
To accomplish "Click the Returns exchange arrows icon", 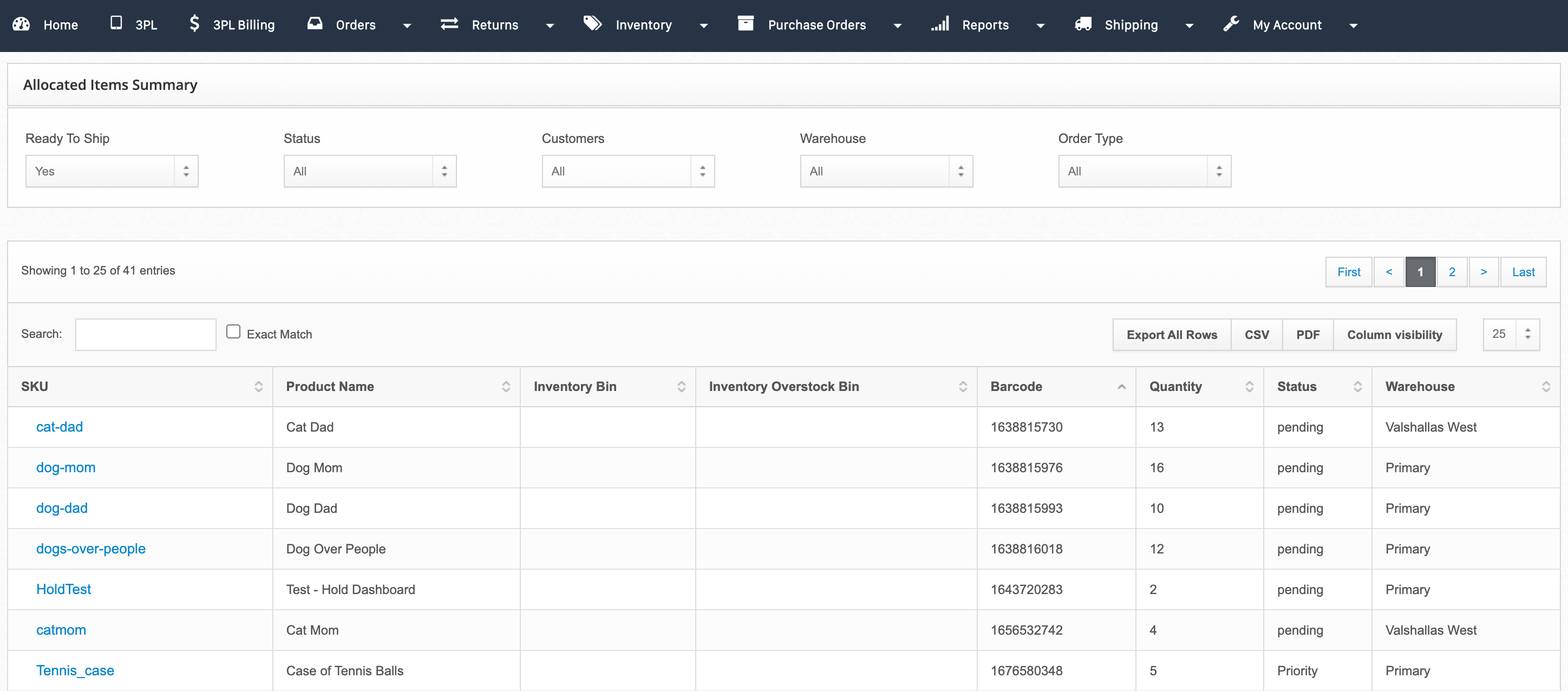I will 449,24.
